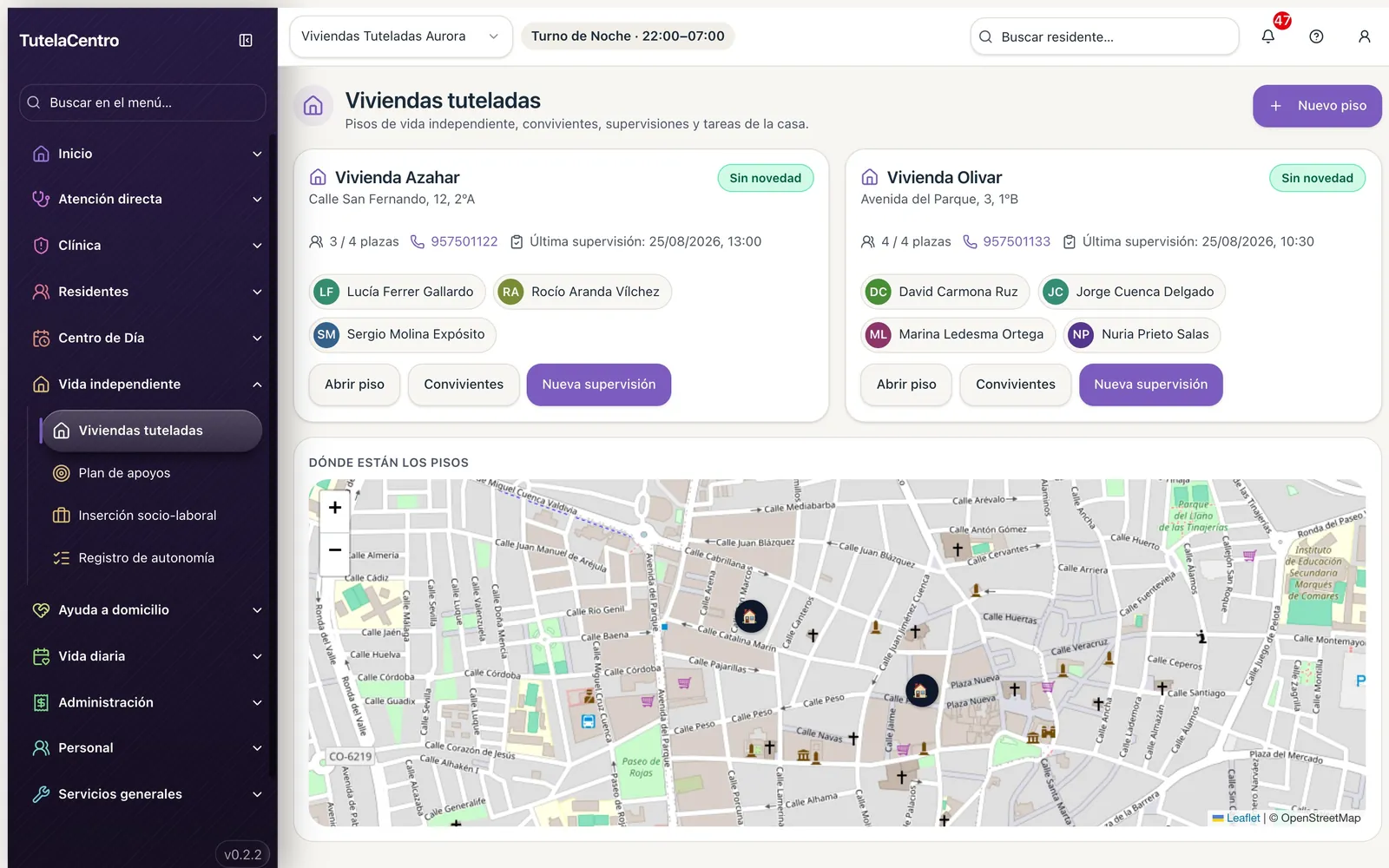This screenshot has height=868, width=1389.
Task: Click the Centro de Día calendar icon
Action: [41, 338]
